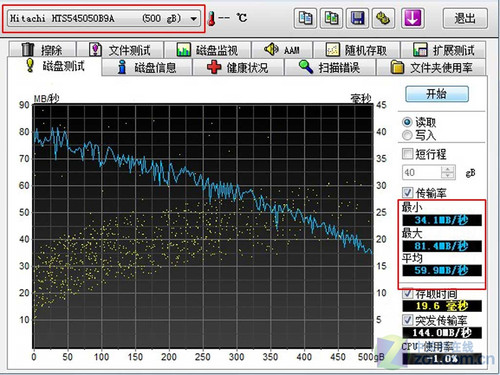Viewport: 500px width, 375px height.
Task: Open the options gear icon
Action: tap(384, 18)
